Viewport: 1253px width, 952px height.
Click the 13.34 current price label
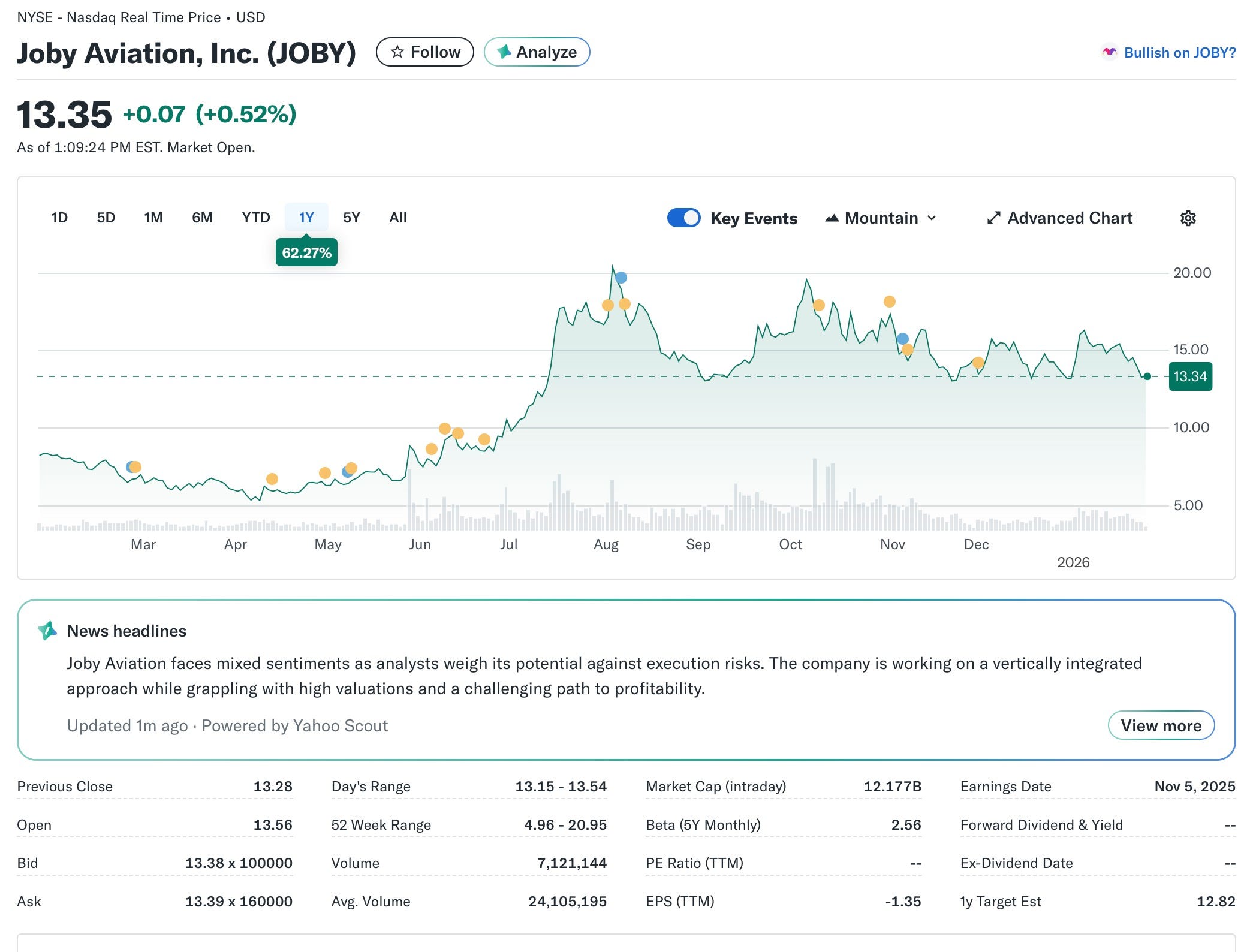[x=1190, y=376]
